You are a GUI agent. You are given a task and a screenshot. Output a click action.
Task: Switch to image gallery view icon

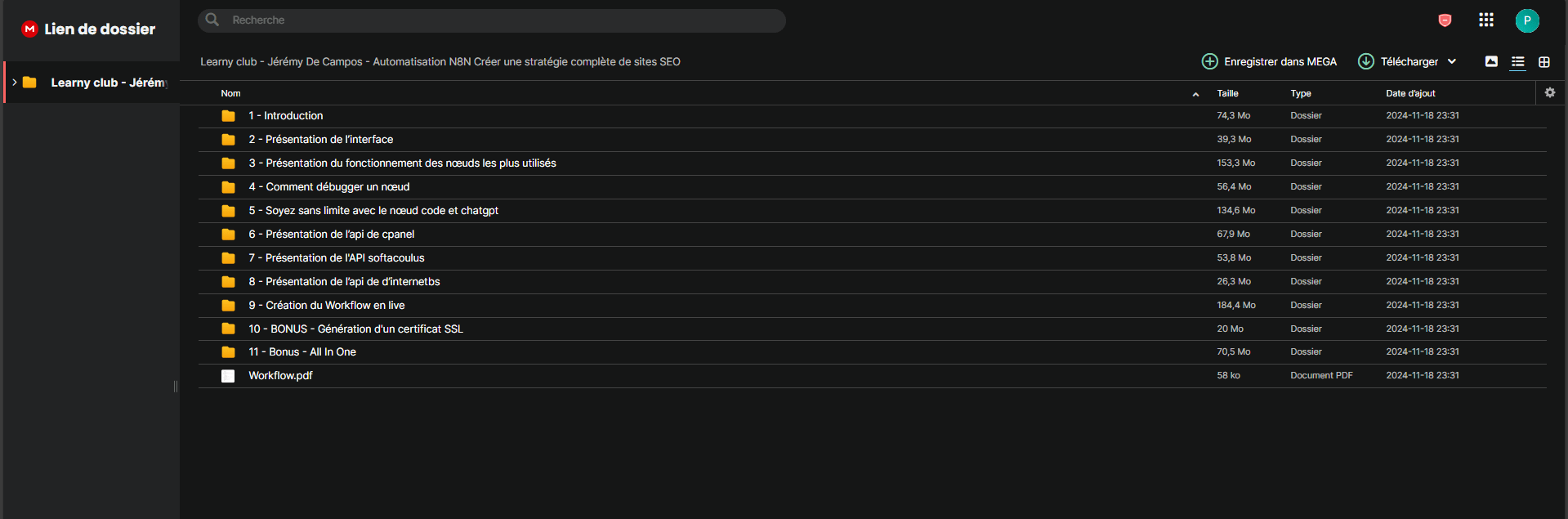(1491, 61)
